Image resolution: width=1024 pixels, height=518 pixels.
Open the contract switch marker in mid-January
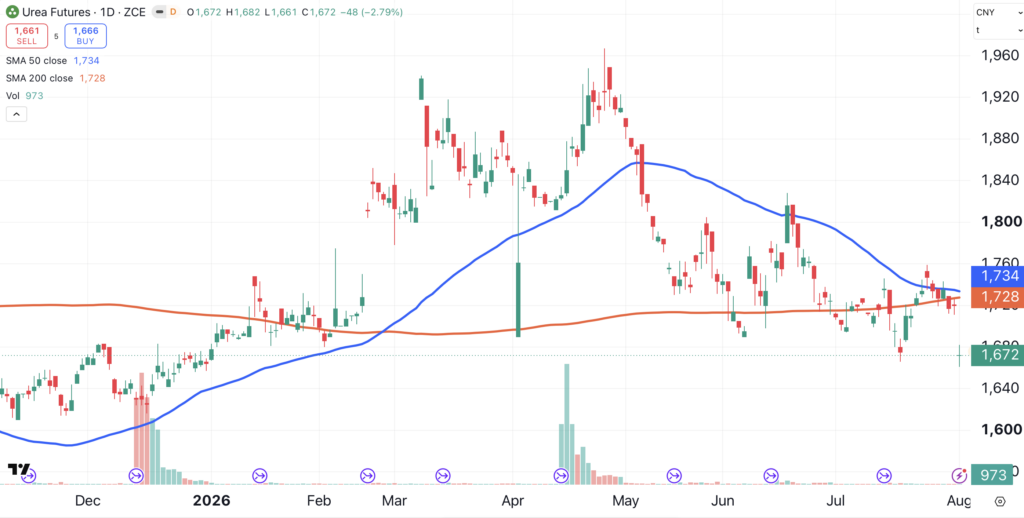point(260,476)
